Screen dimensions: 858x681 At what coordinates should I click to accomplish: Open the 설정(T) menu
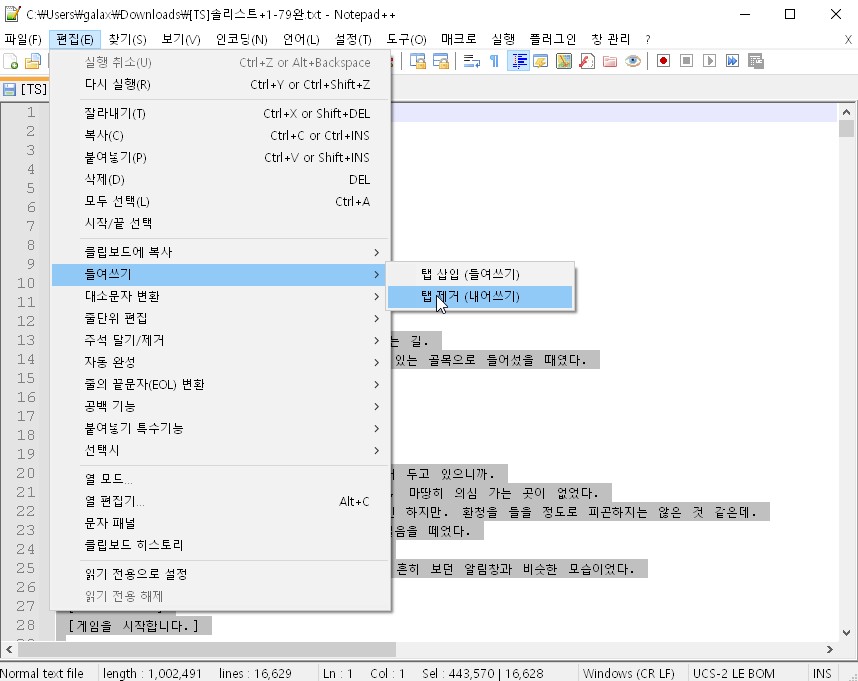353,39
